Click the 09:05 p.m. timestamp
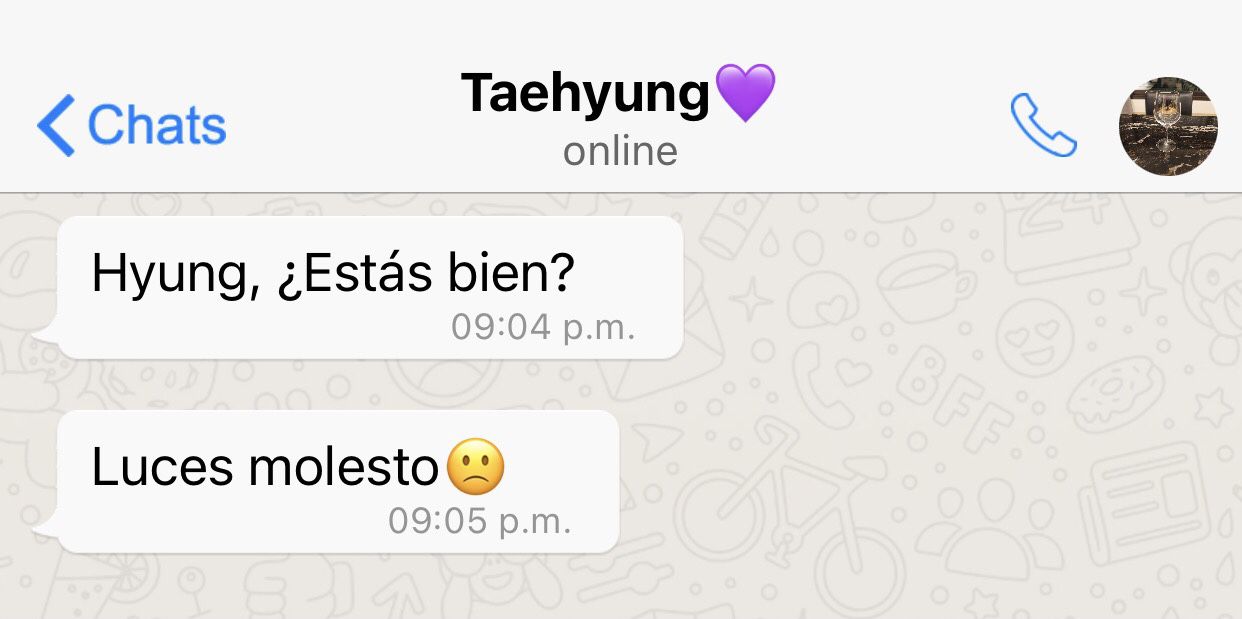The height and width of the screenshot is (619, 1242). point(480,521)
